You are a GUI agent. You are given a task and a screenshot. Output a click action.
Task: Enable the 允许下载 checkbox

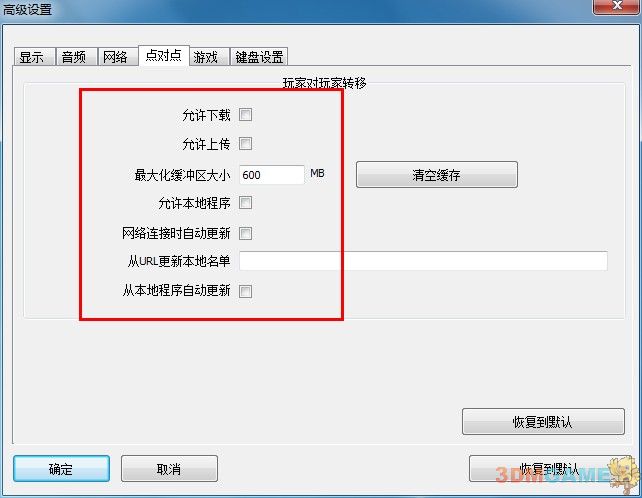[x=245, y=115]
